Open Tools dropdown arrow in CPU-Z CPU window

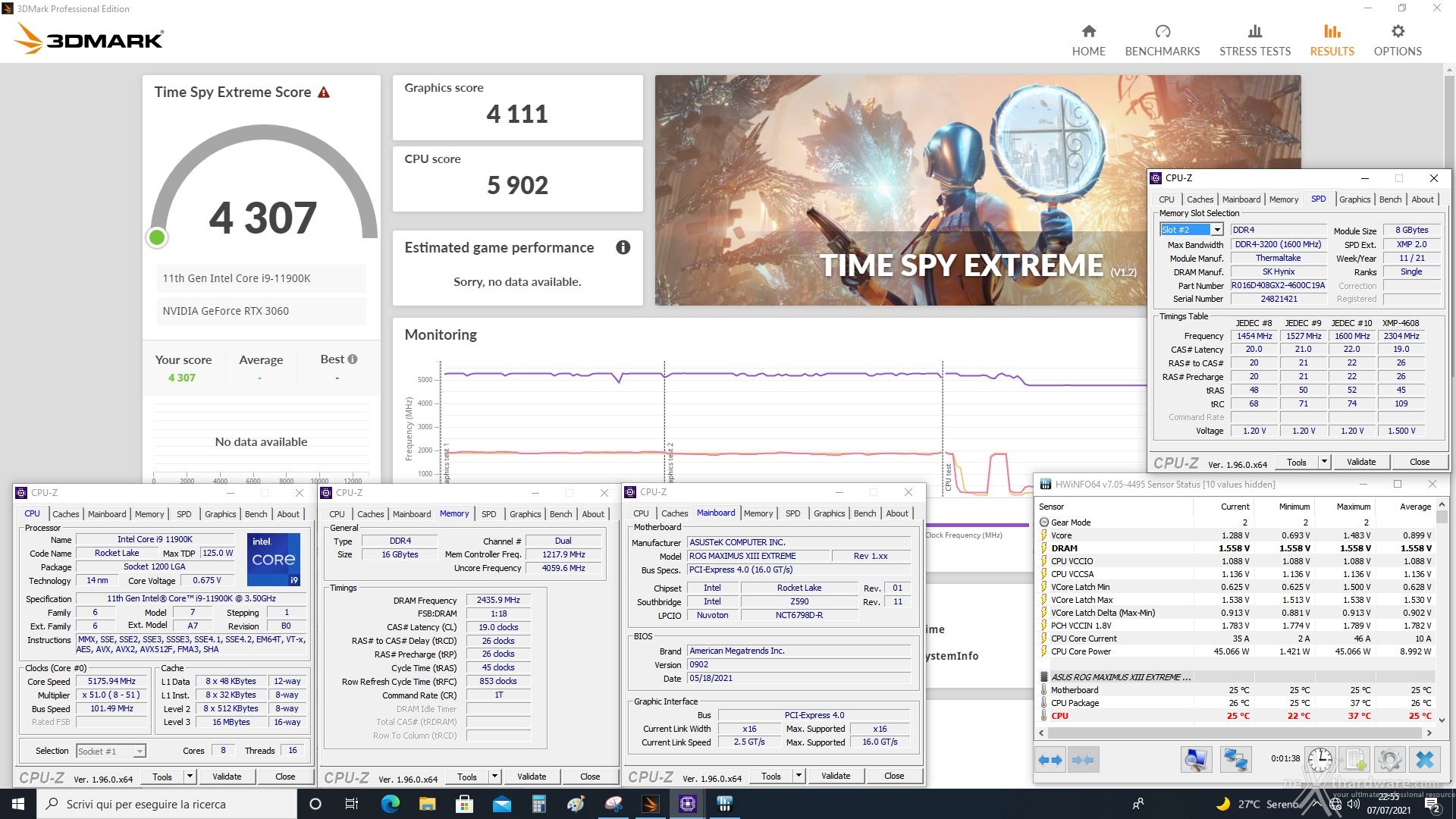pyautogui.click(x=190, y=777)
